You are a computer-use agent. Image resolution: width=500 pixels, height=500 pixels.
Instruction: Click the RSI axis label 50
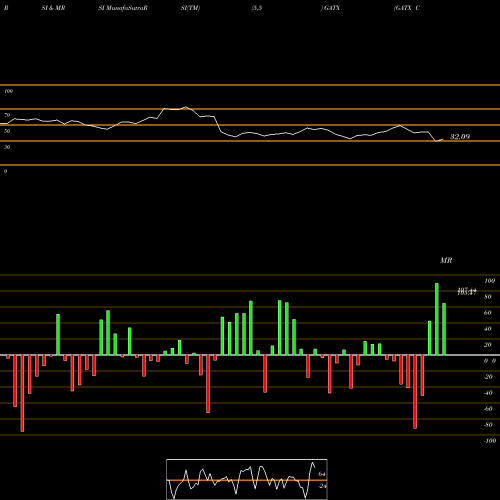(x=7, y=131)
